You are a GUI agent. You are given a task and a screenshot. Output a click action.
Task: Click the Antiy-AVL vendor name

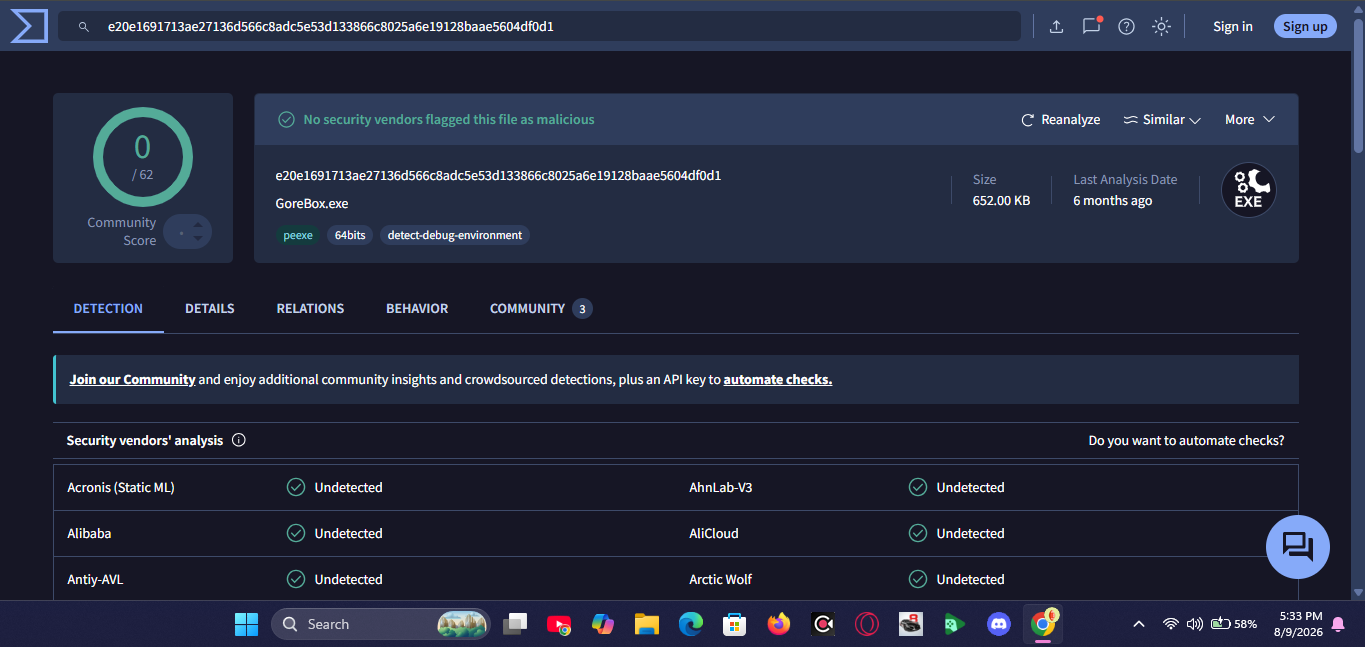[x=95, y=580]
